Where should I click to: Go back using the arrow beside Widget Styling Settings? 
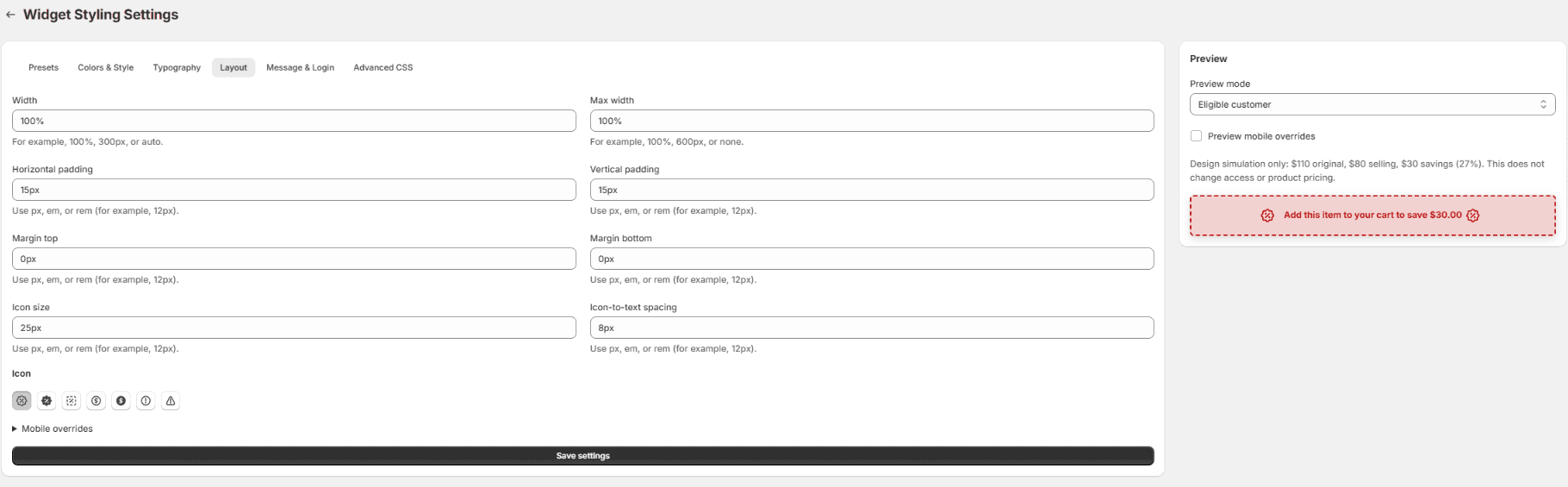[x=10, y=15]
